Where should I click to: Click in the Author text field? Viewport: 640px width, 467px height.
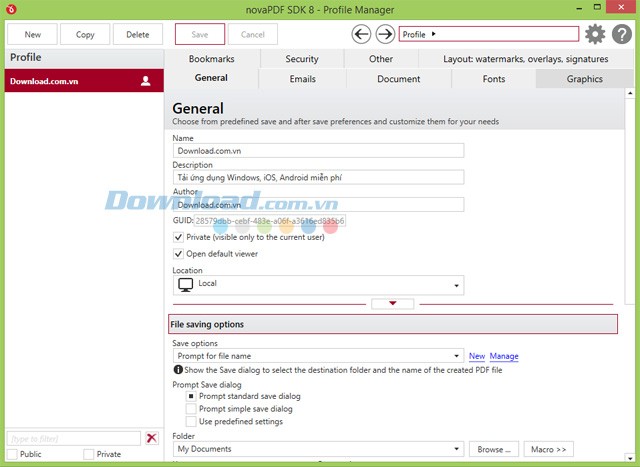(318, 204)
